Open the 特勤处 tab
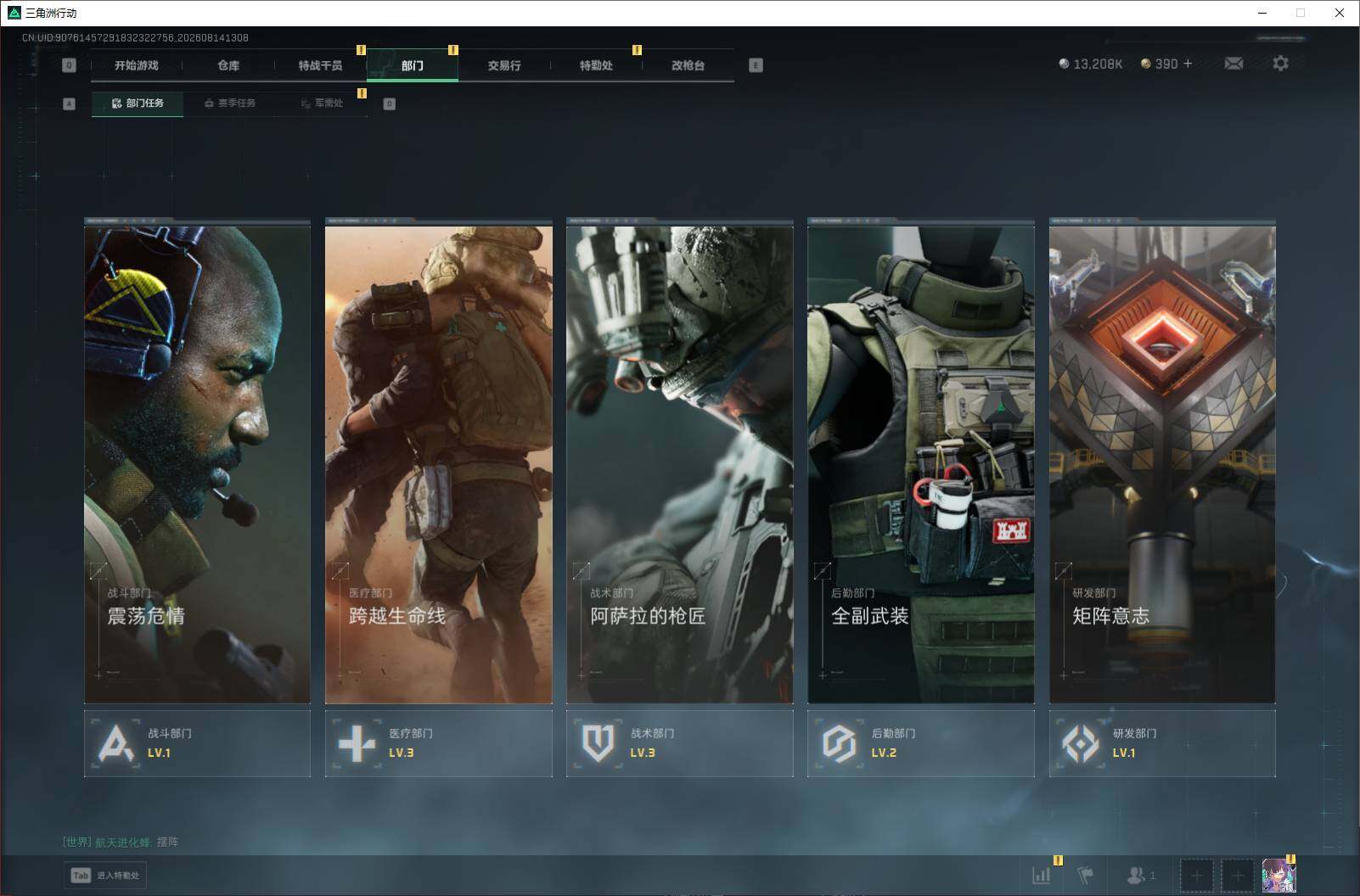The image size is (1360, 896). pyautogui.click(x=596, y=65)
